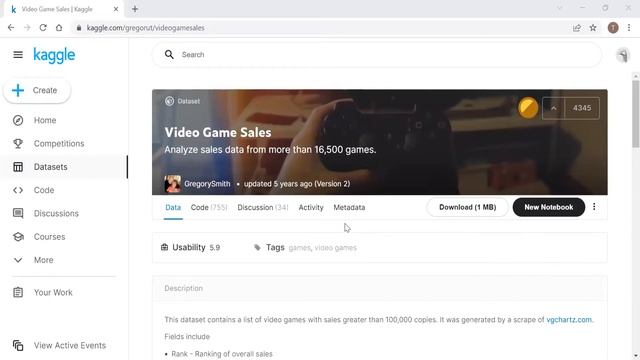Select the Data tab
The image size is (640, 360).
tap(173, 207)
